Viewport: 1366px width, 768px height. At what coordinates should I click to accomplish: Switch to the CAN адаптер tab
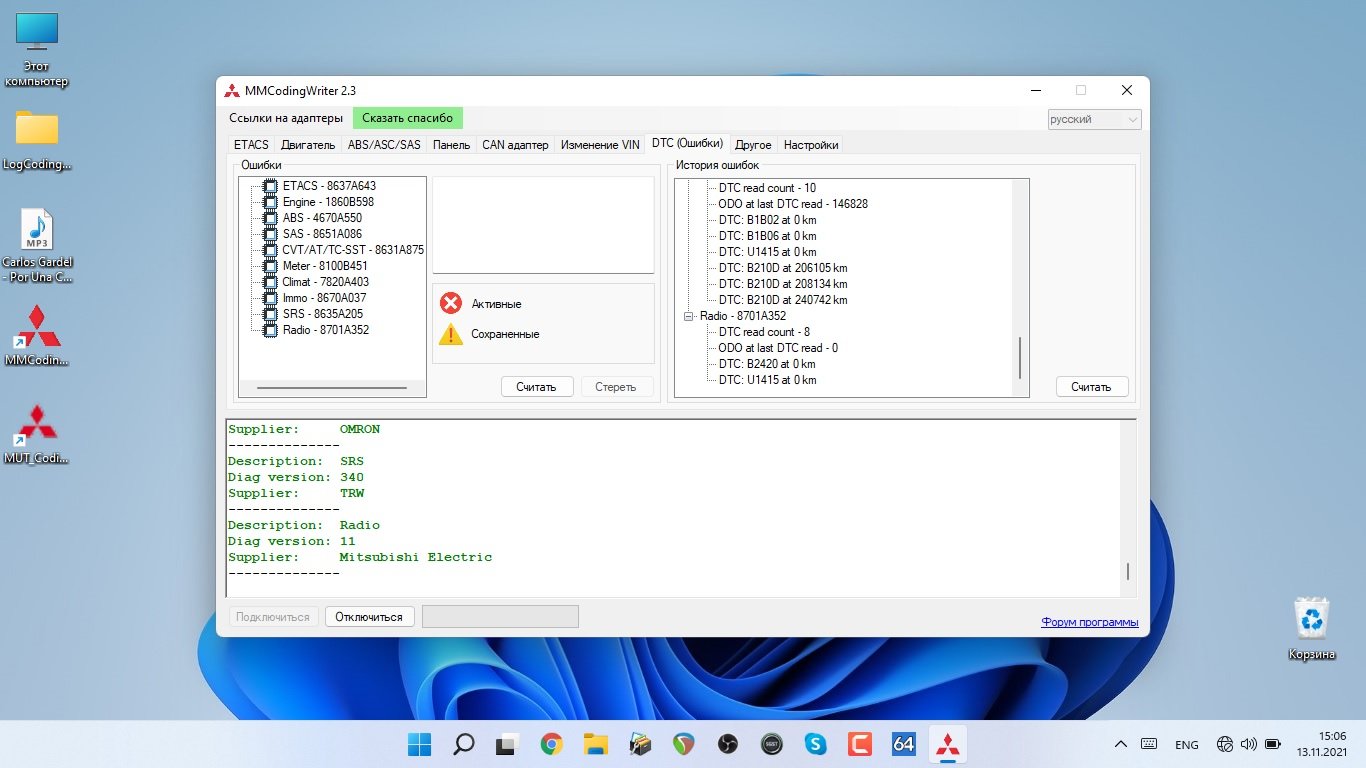515,145
